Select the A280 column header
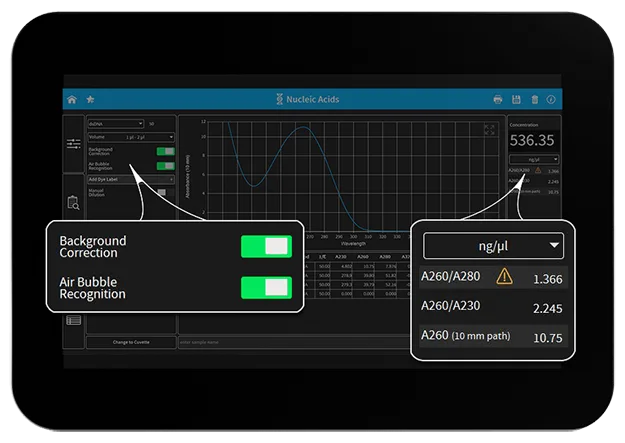Viewport: 625px width, 443px height. coord(385,257)
